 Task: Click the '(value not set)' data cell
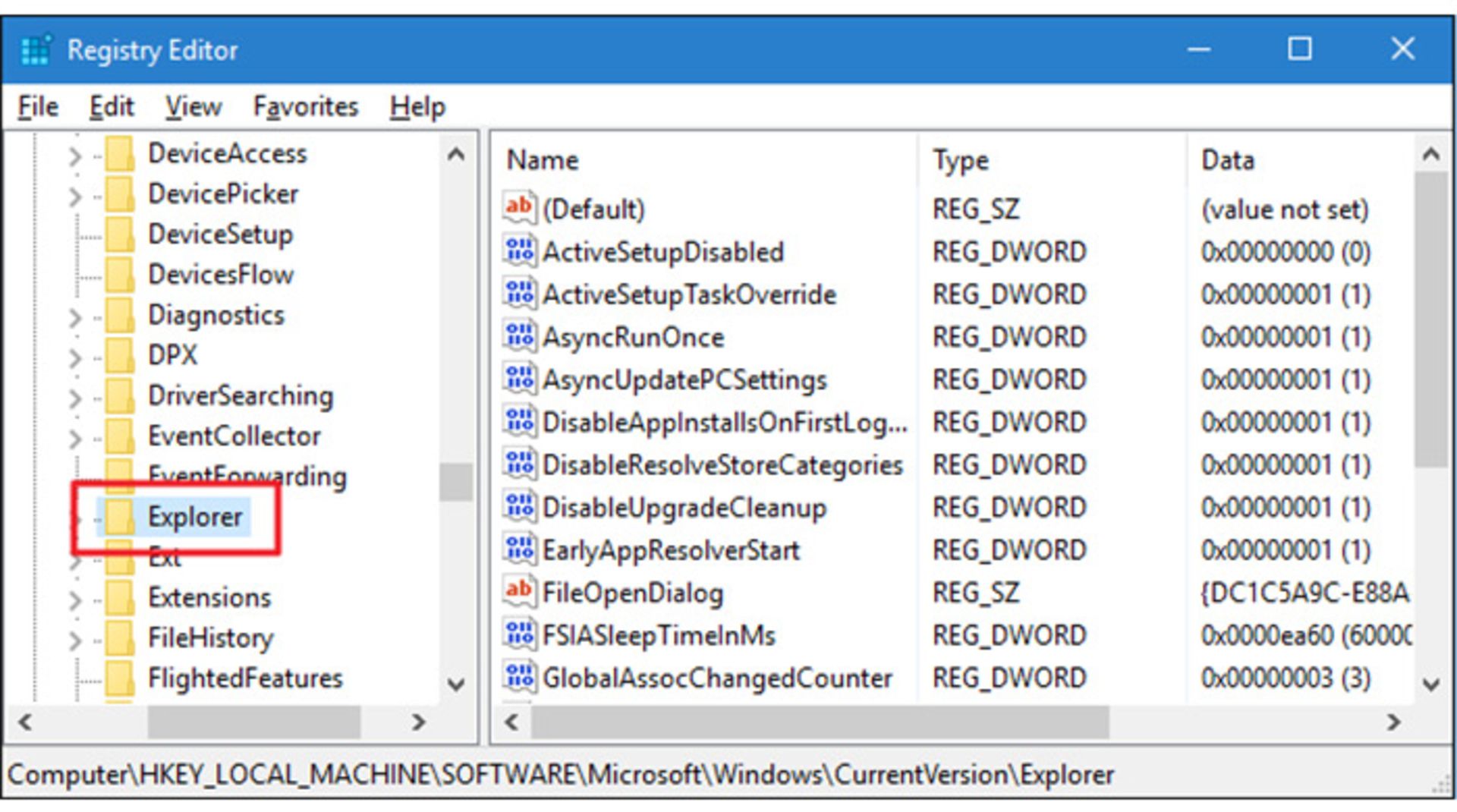pos(1285,209)
